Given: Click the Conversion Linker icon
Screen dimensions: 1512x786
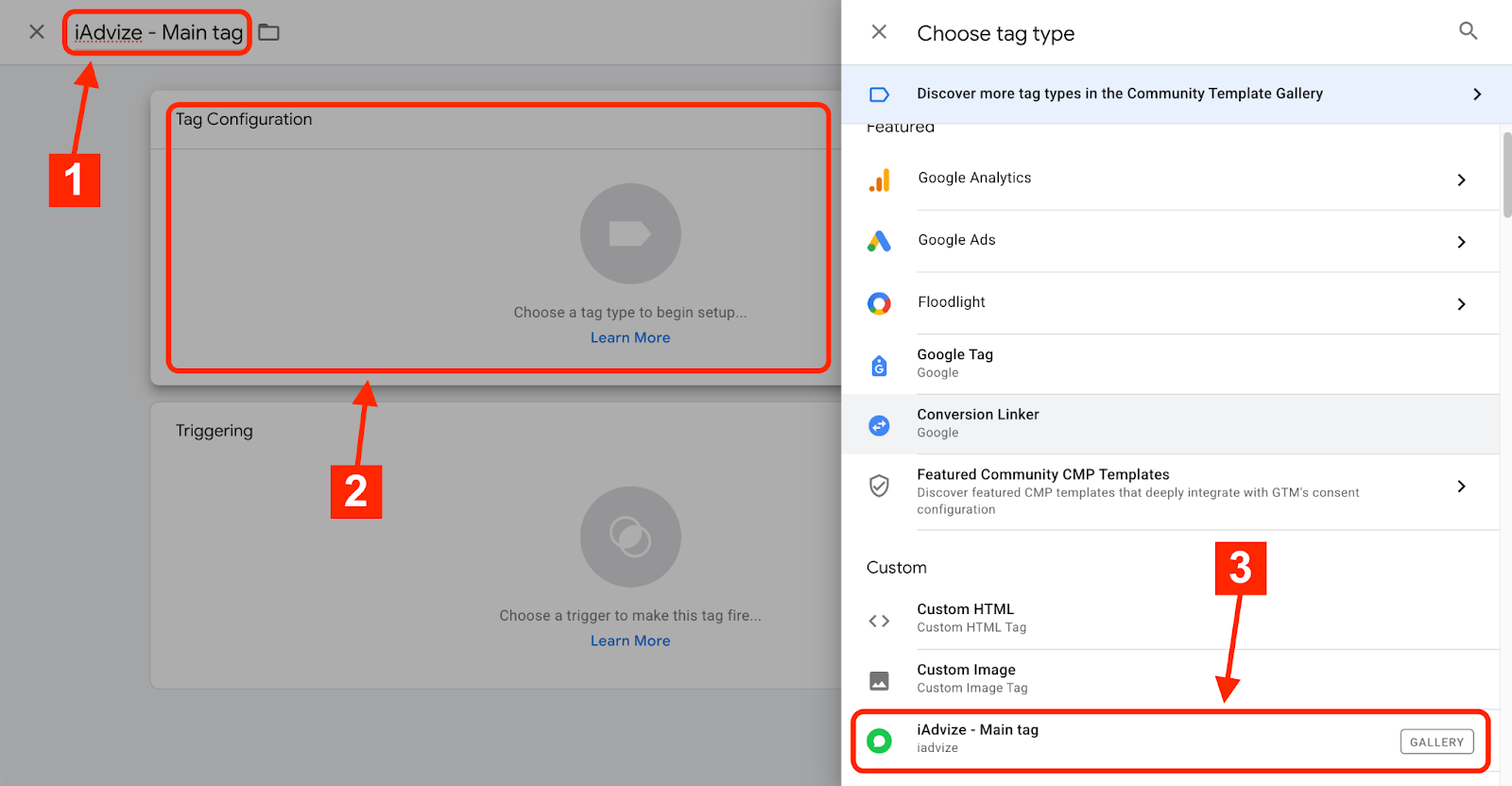Looking at the screenshot, I should tap(879, 425).
